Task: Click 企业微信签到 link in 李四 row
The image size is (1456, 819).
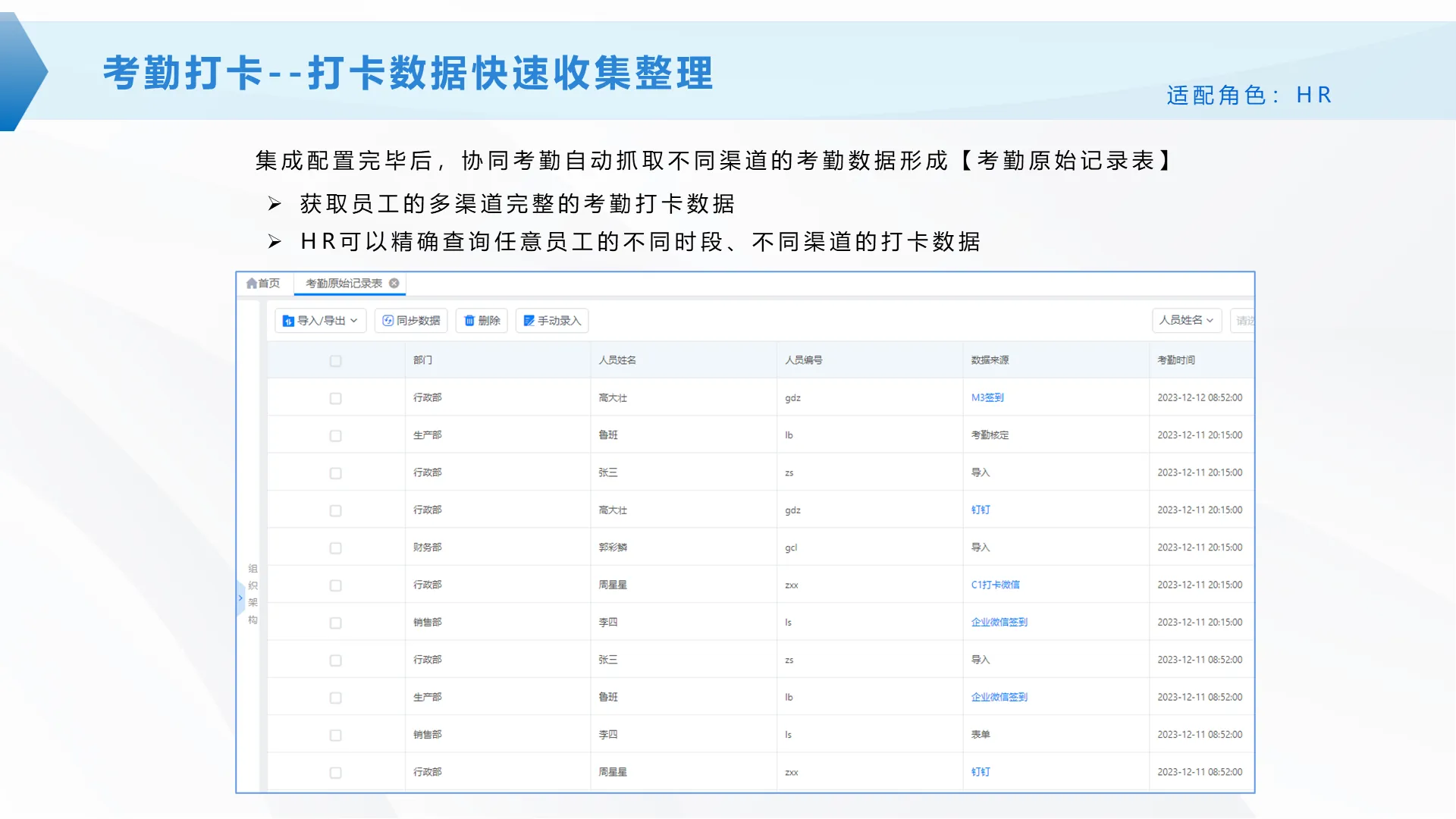Action: coord(999,622)
